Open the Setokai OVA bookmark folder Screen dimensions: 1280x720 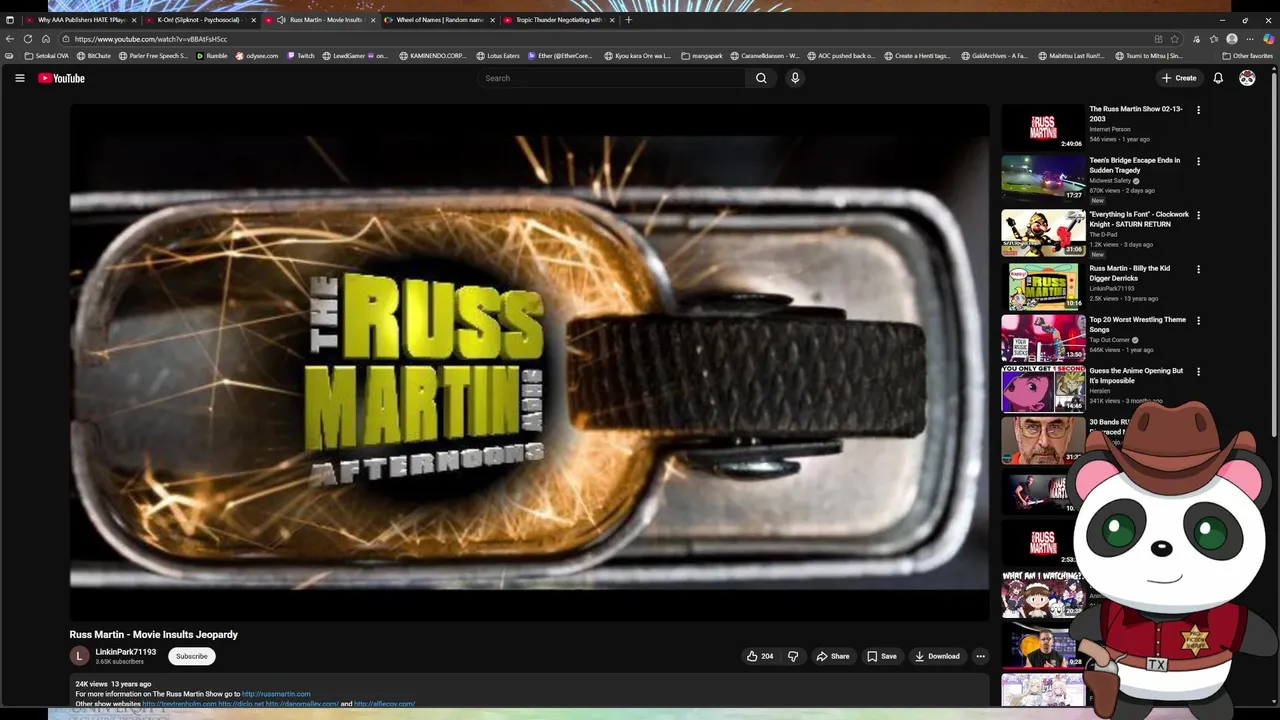pos(47,56)
